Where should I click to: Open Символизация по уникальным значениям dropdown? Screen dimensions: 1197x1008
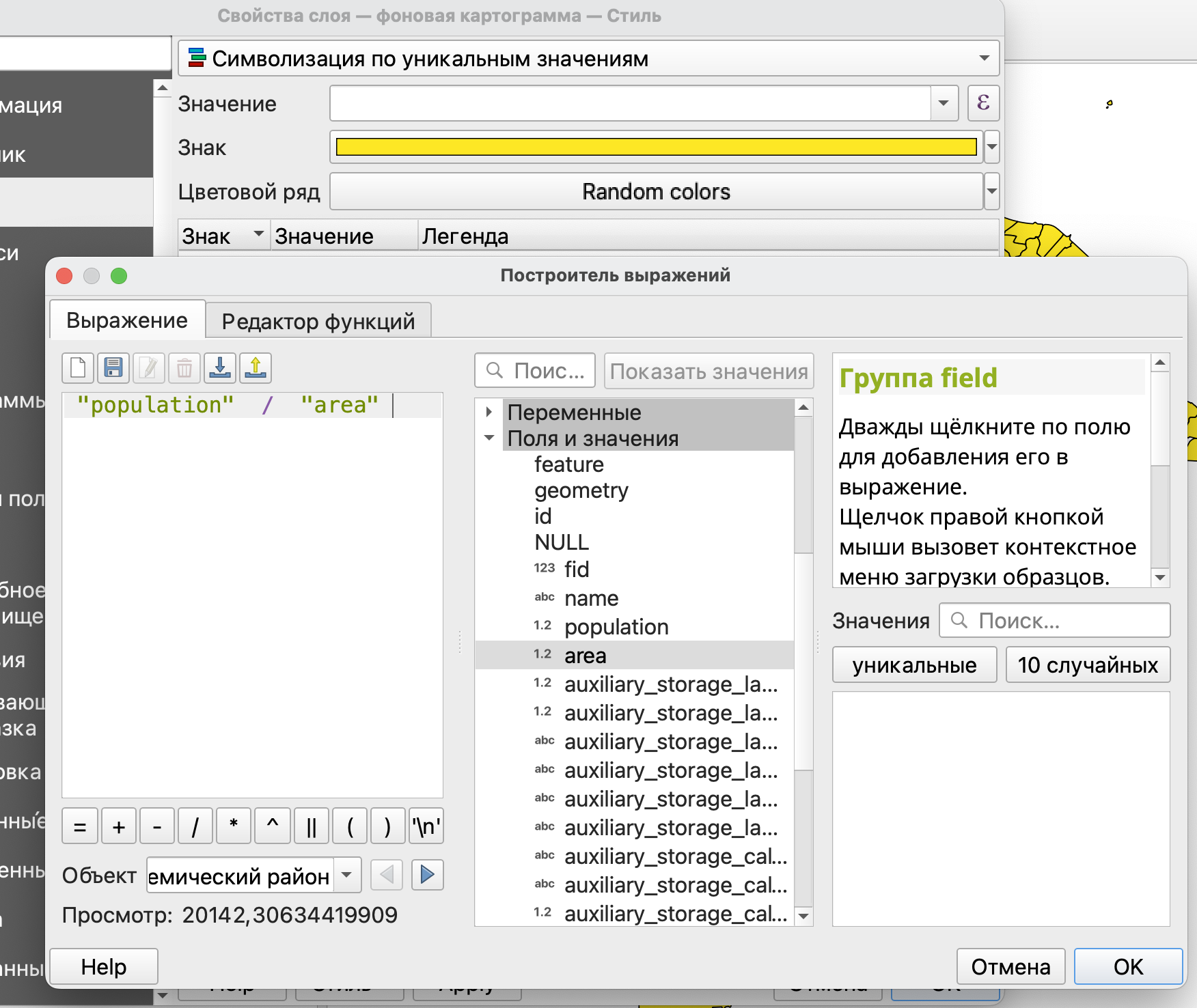tap(984, 58)
